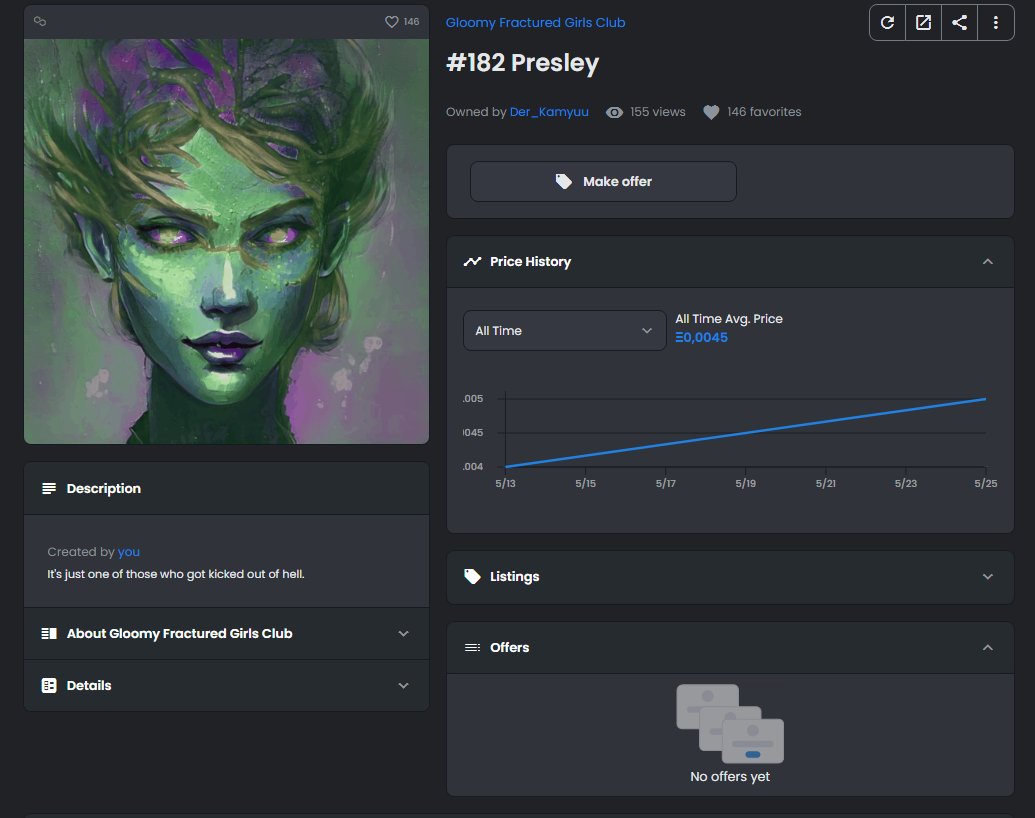Click the Description lines icon
This screenshot has height=818, width=1035.
(49, 489)
